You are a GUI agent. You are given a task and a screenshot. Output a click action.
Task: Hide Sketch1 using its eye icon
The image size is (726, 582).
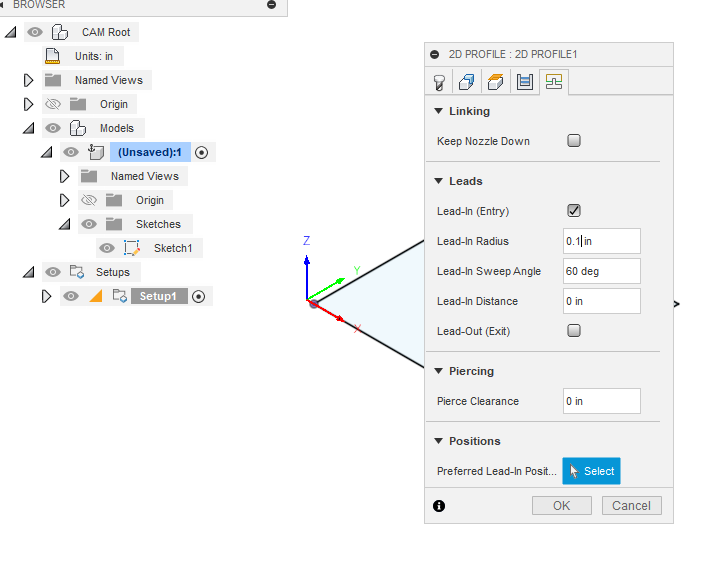click(x=107, y=249)
